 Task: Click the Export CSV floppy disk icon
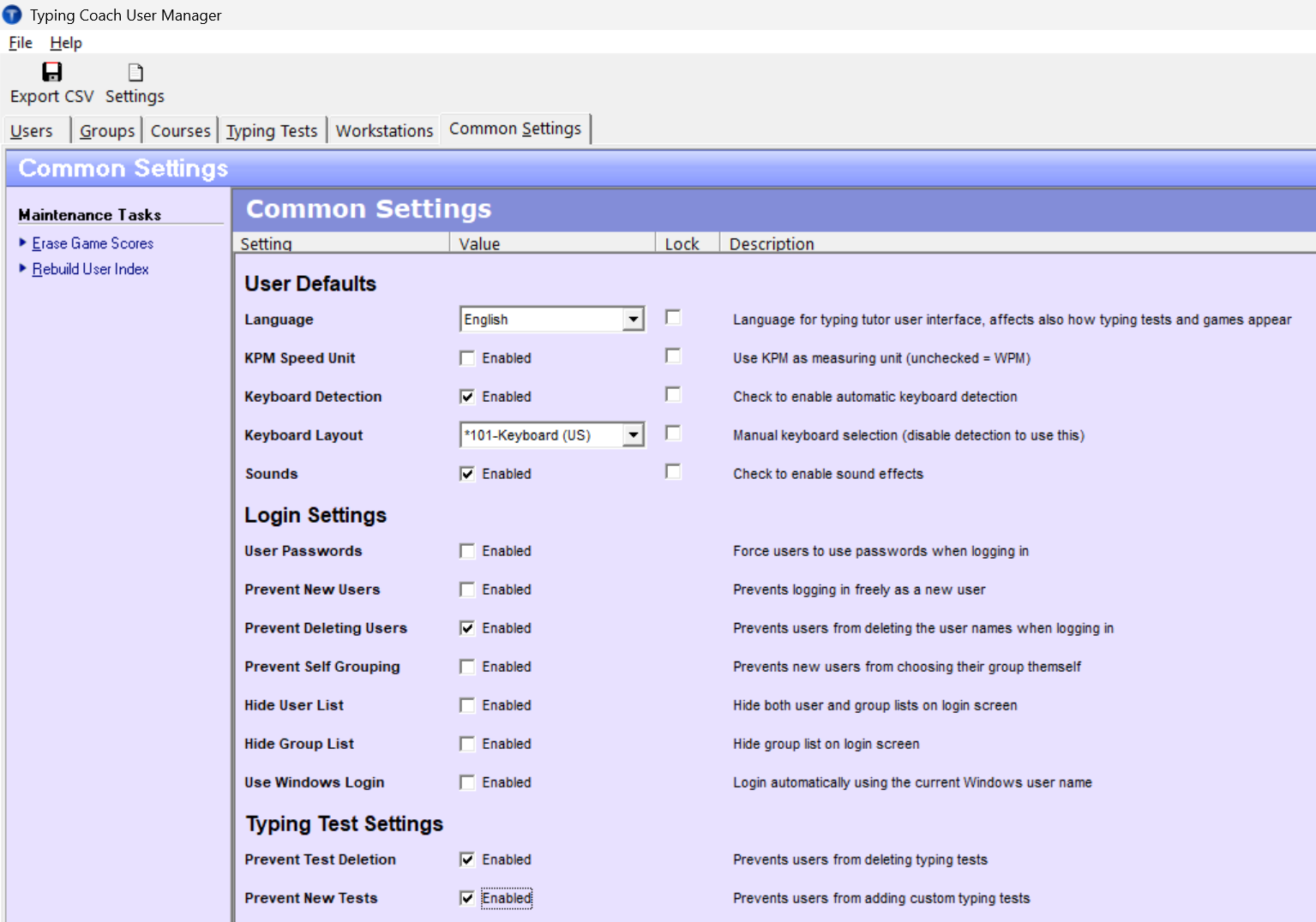click(52, 72)
